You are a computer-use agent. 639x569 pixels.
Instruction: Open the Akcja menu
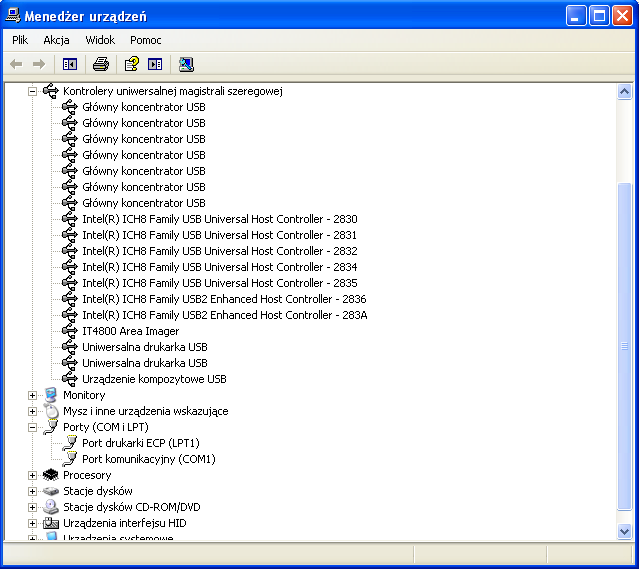pyautogui.click(x=56, y=40)
